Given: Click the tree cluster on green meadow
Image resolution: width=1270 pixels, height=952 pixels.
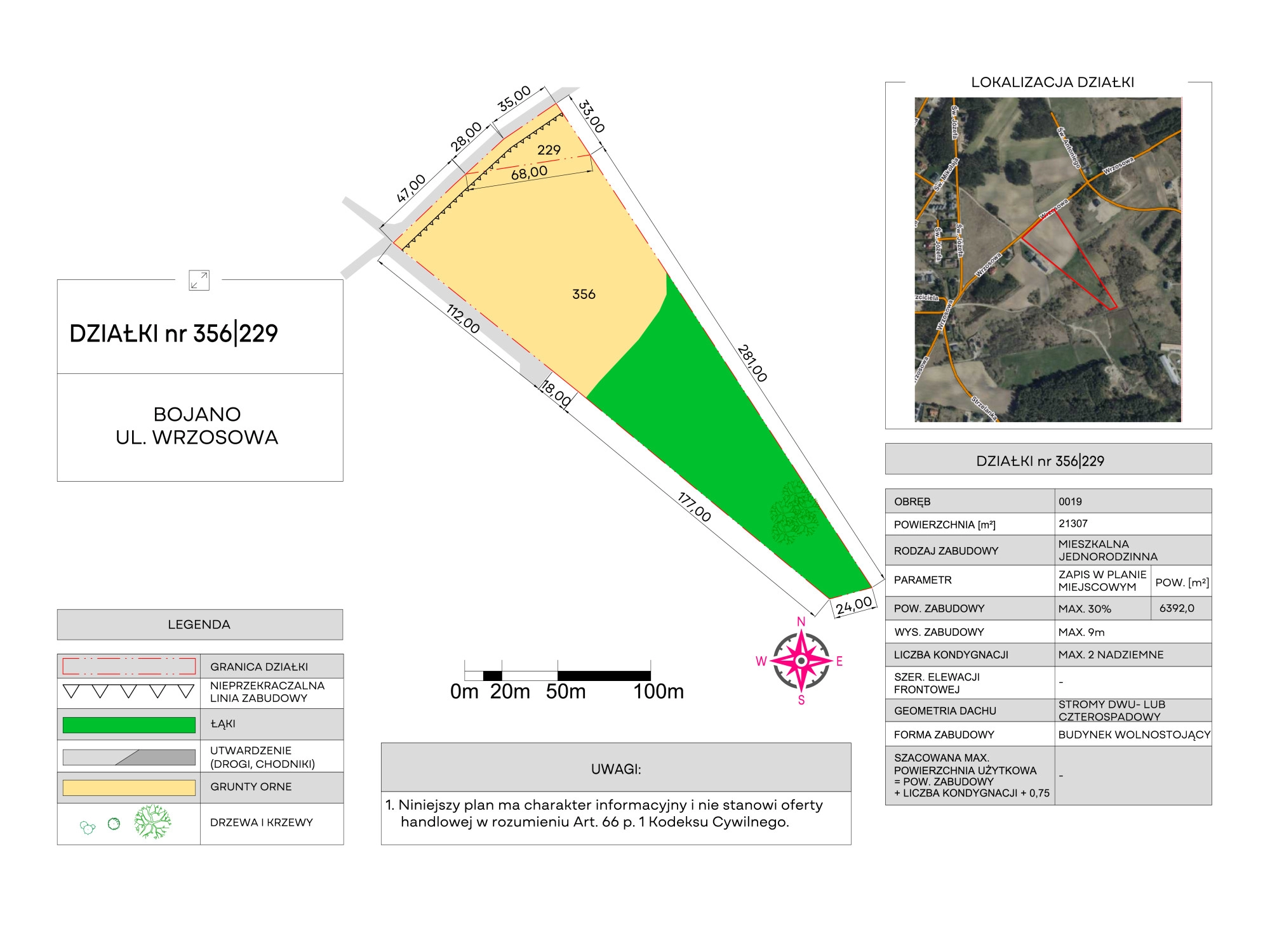Looking at the screenshot, I should [794, 513].
